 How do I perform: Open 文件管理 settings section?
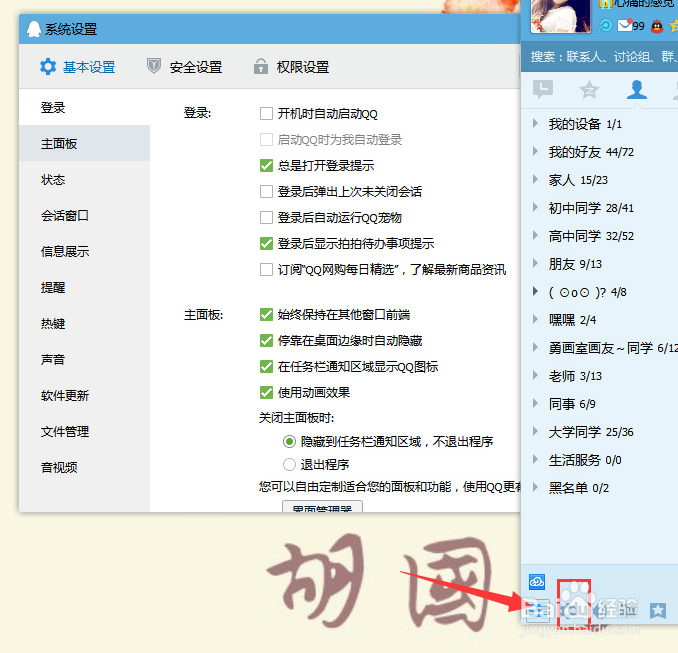(x=84, y=431)
